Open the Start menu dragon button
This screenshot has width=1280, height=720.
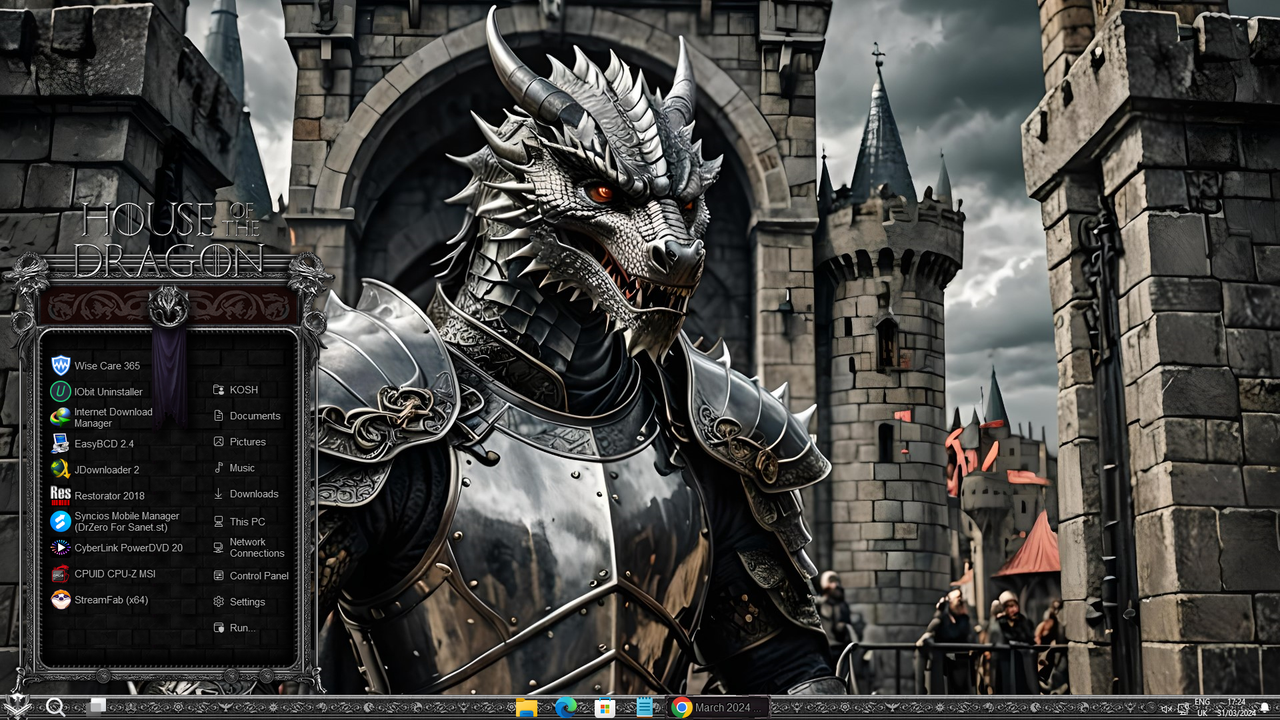[x=17, y=705]
